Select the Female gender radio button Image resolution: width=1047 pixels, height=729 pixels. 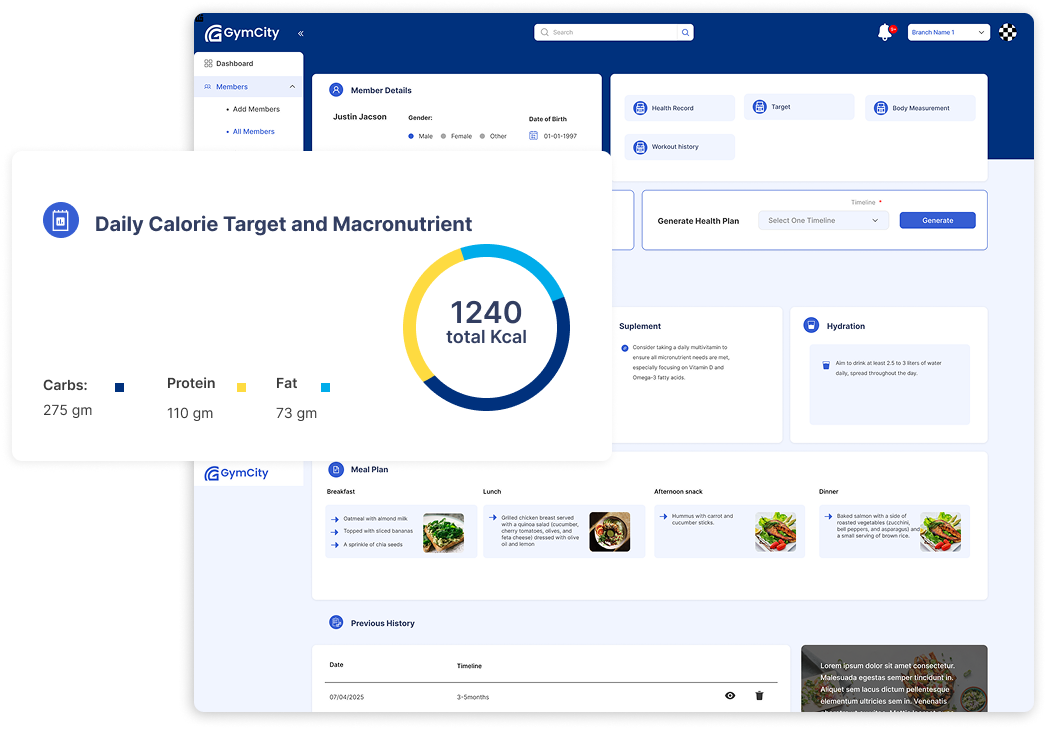click(444, 136)
